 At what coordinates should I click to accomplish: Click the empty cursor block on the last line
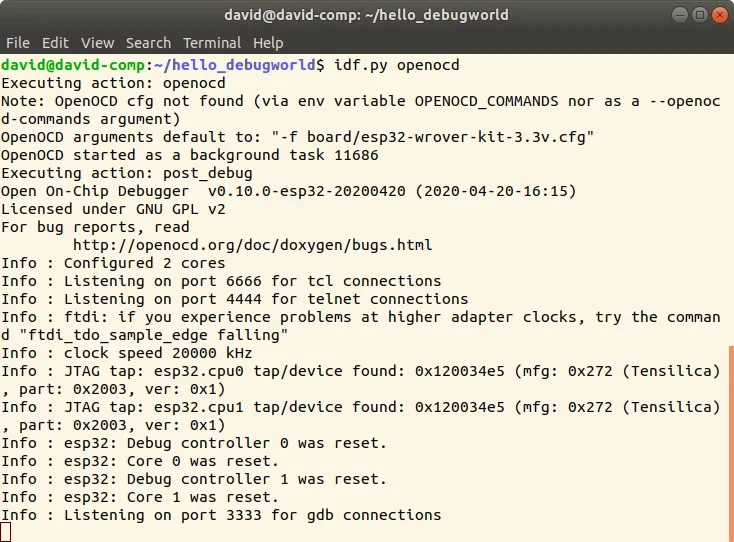(6, 533)
